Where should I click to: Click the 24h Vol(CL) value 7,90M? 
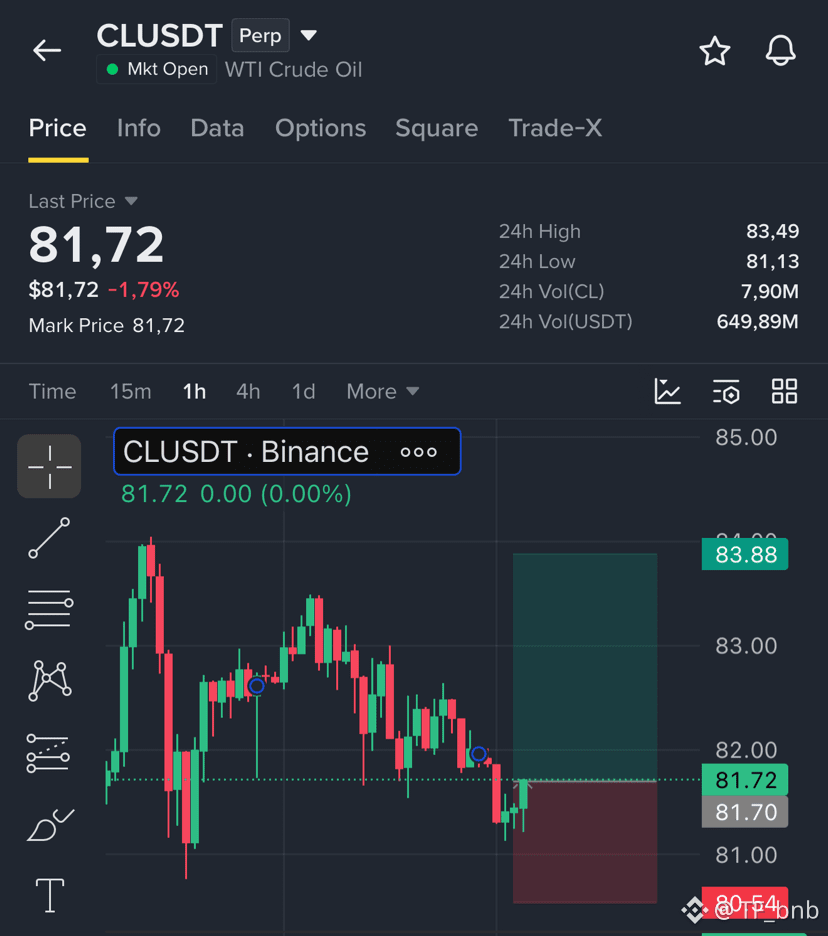pos(769,291)
